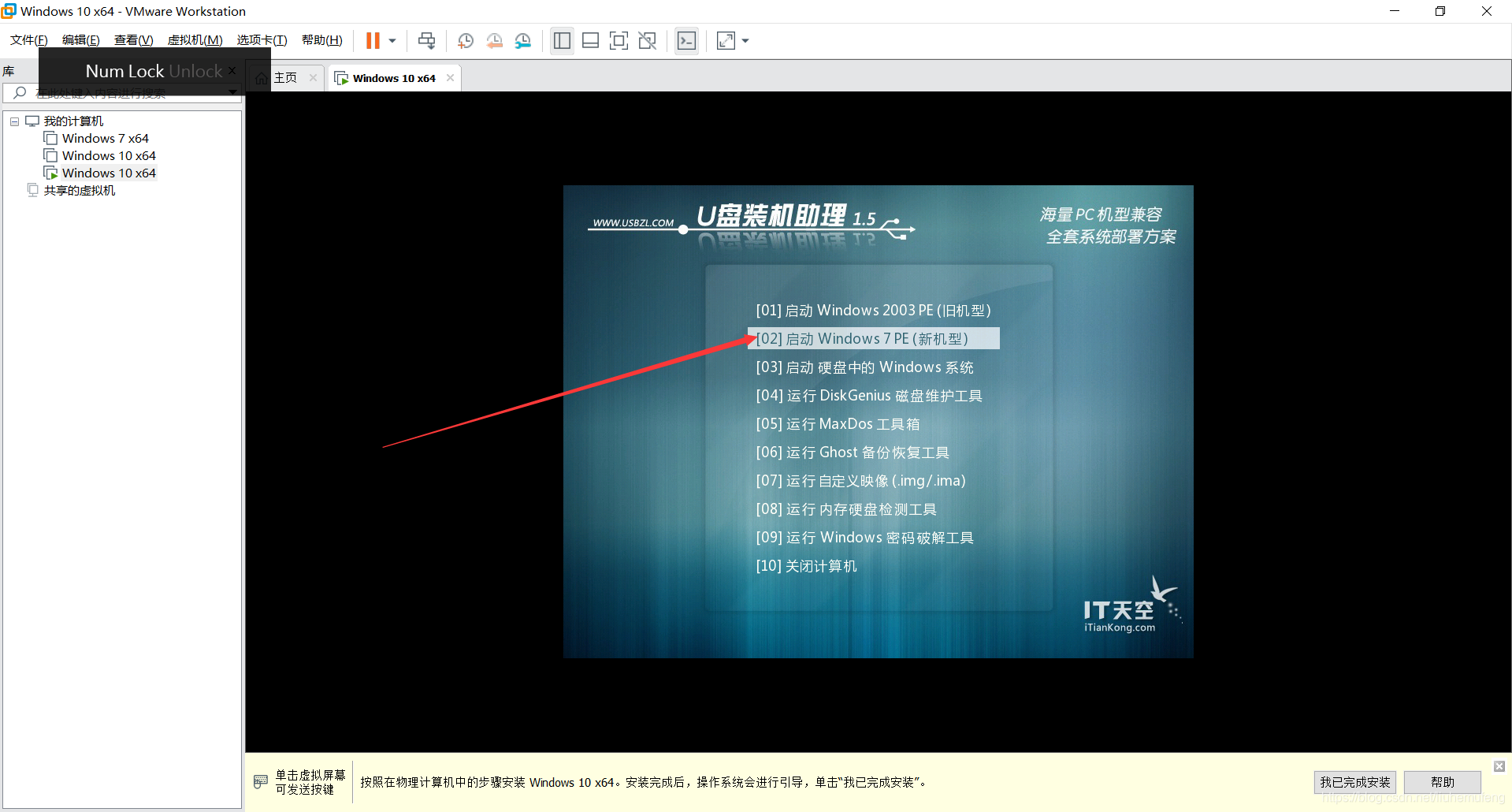This screenshot has width=1512, height=812.
Task: Click the 共享的虚拟机 folder icon
Action: coord(32,190)
